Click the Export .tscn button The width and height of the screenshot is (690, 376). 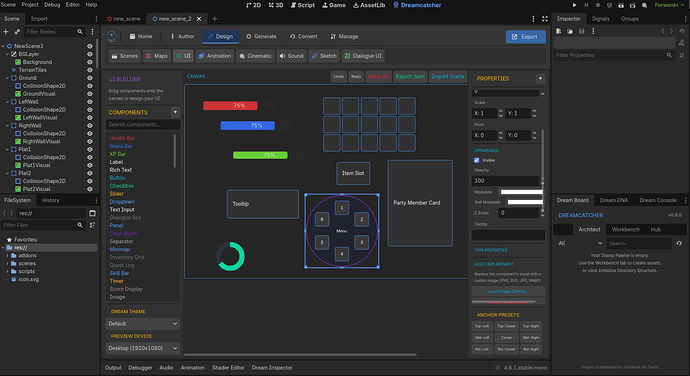click(410, 77)
